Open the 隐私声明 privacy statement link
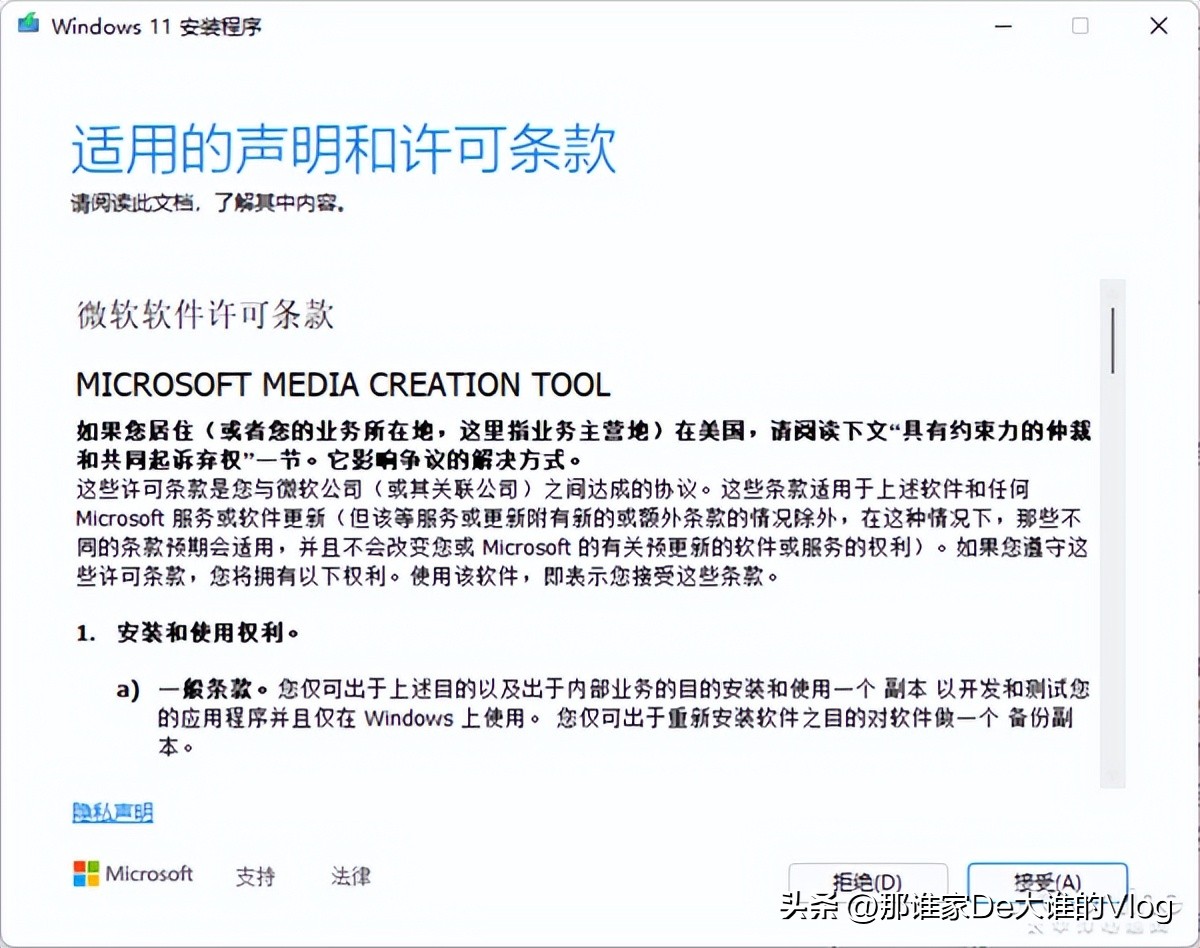Image resolution: width=1200 pixels, height=948 pixels. click(112, 812)
